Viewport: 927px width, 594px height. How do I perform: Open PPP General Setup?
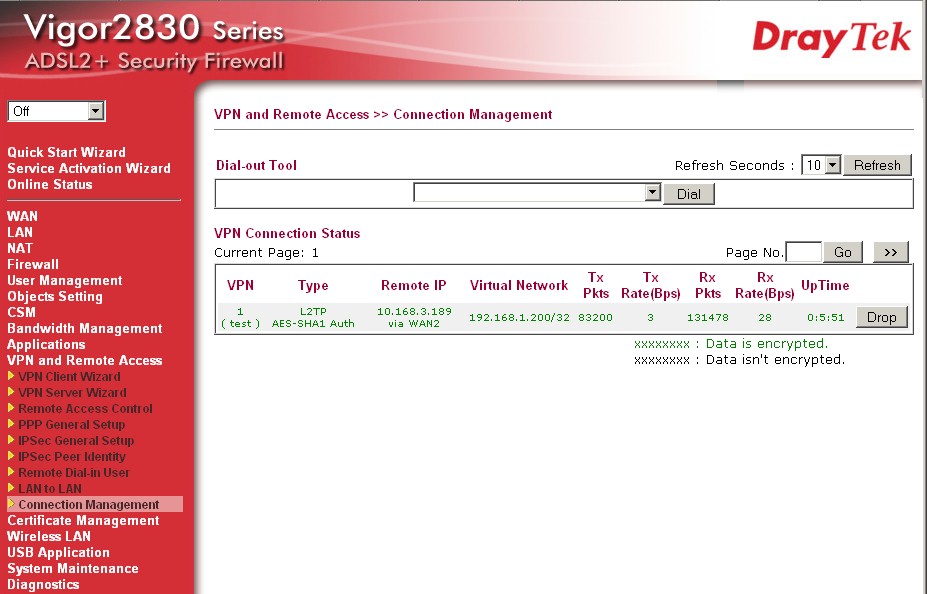[72, 424]
